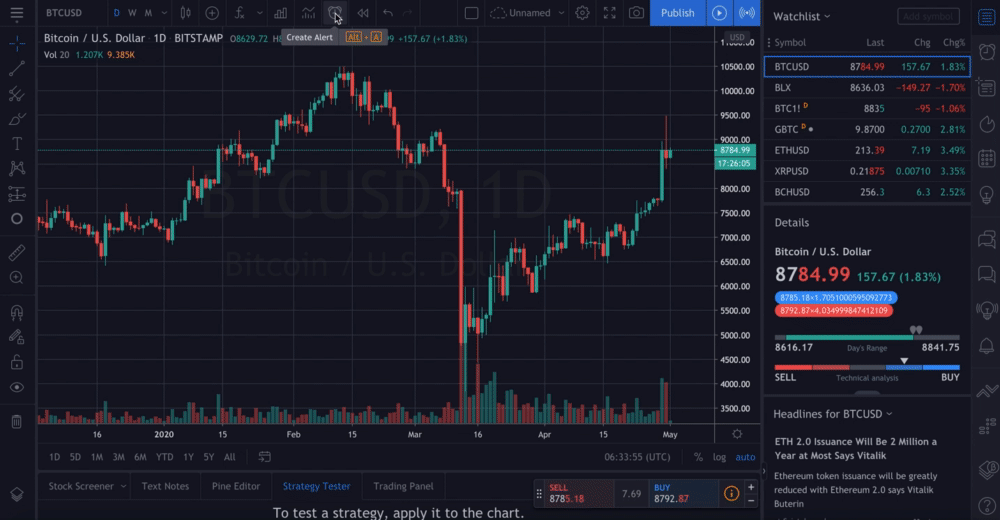Start bar replay
The width and height of the screenshot is (1000, 520).
click(x=362, y=13)
